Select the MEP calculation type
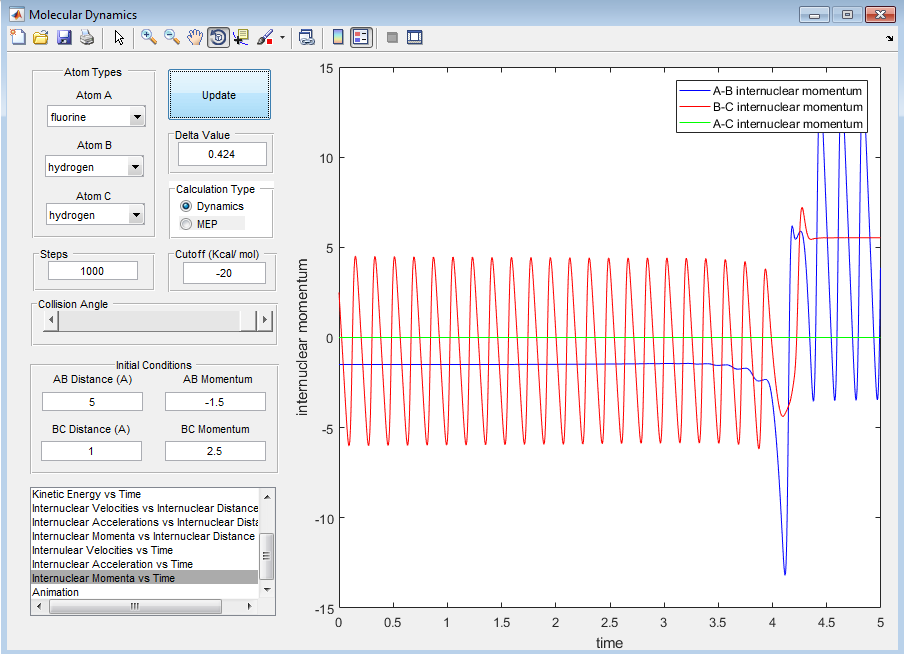Viewport: 904px width, 654px height. pyautogui.click(x=186, y=224)
